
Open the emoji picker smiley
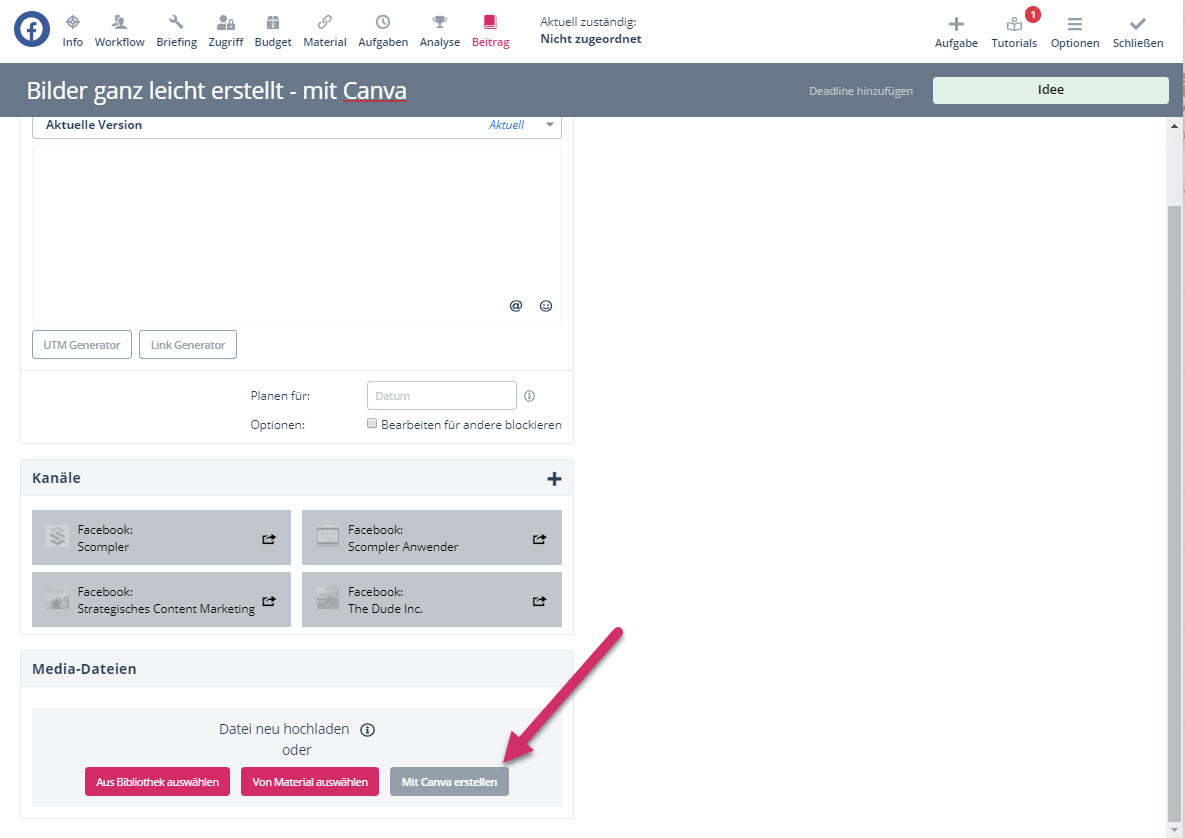pyautogui.click(x=546, y=306)
